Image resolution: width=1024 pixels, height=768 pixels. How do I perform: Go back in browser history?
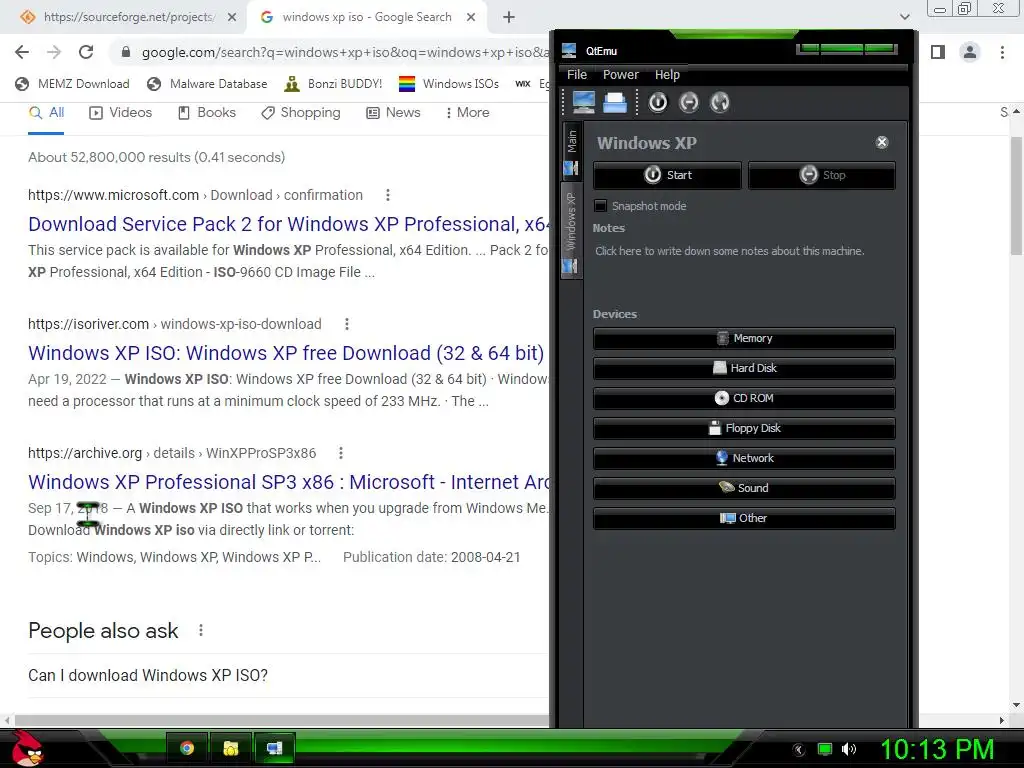[x=22, y=52]
